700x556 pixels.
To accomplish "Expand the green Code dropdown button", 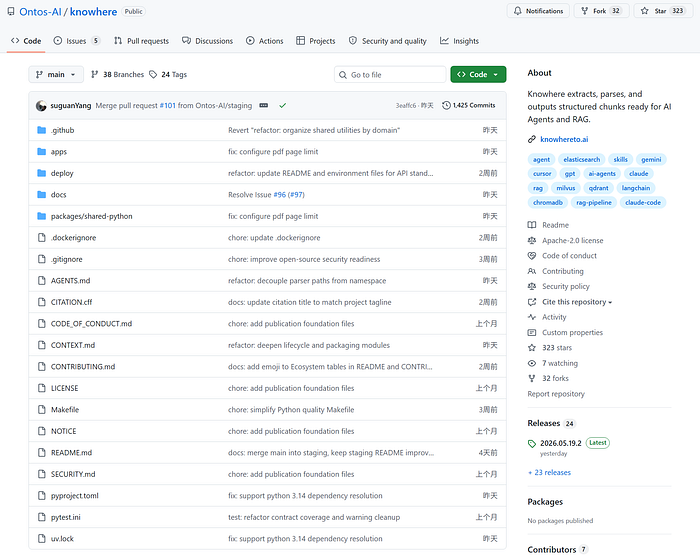I will [478, 75].
